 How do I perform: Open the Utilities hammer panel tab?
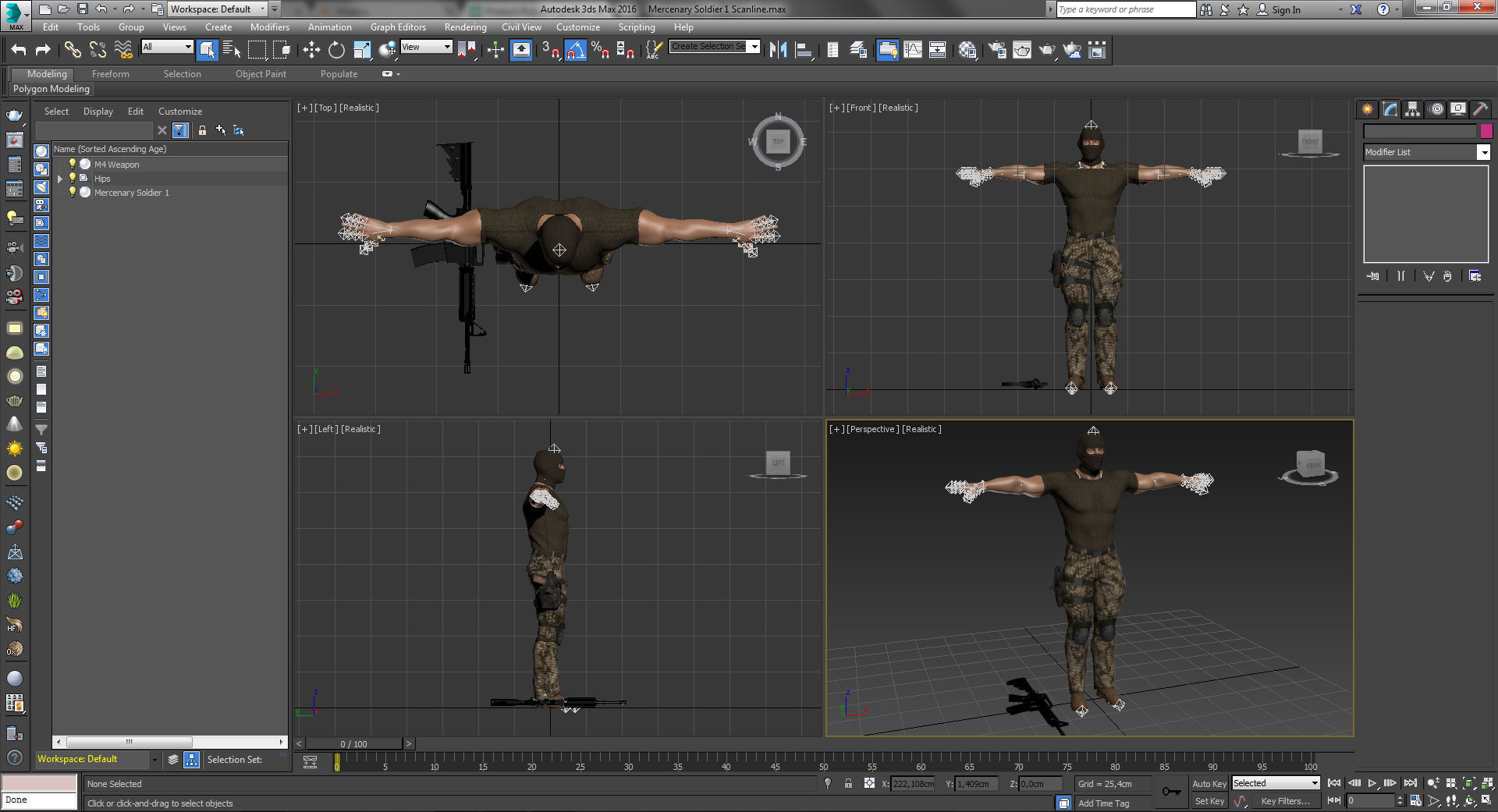(x=1481, y=109)
